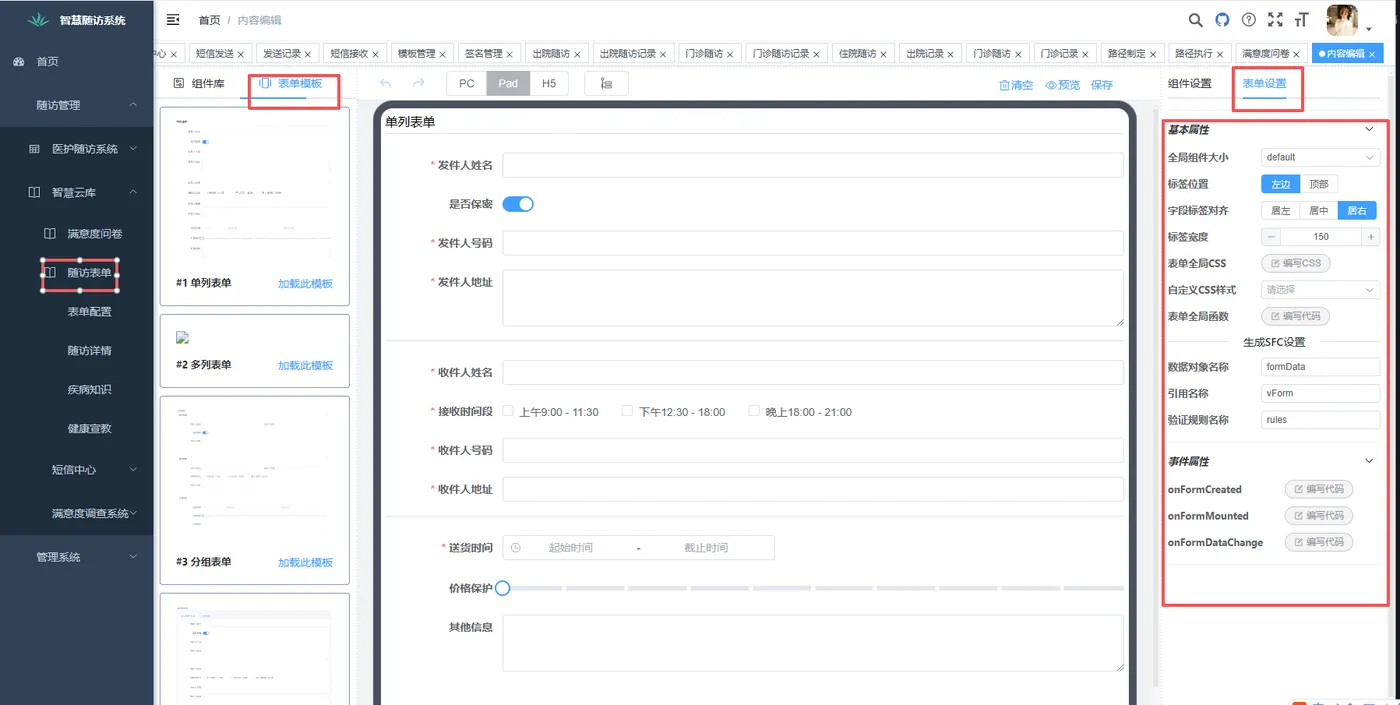Load the #1 单列表单 template
This screenshot has height=705, width=1400.
click(x=305, y=284)
